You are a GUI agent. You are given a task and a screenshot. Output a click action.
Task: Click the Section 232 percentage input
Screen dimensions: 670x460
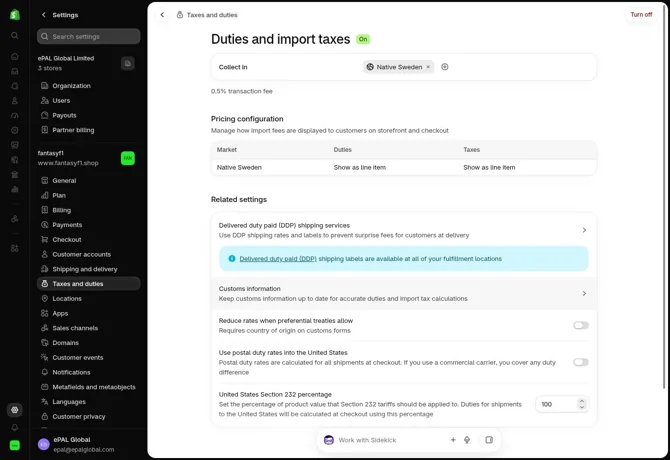coord(561,404)
